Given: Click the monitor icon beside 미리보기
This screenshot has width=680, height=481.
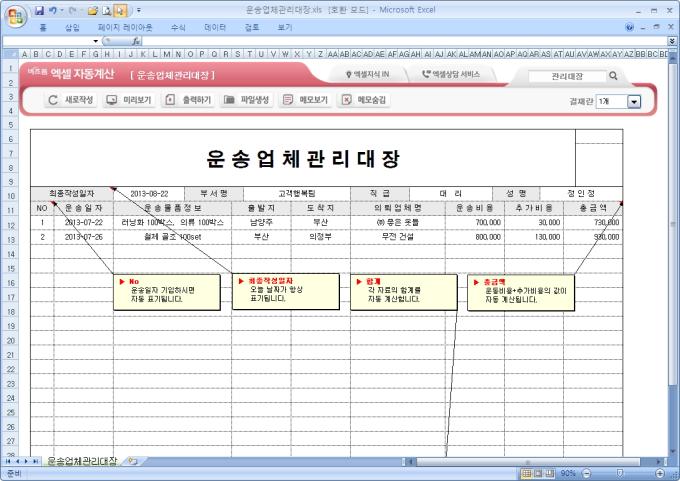Looking at the screenshot, I should pyautogui.click(x=112, y=100).
